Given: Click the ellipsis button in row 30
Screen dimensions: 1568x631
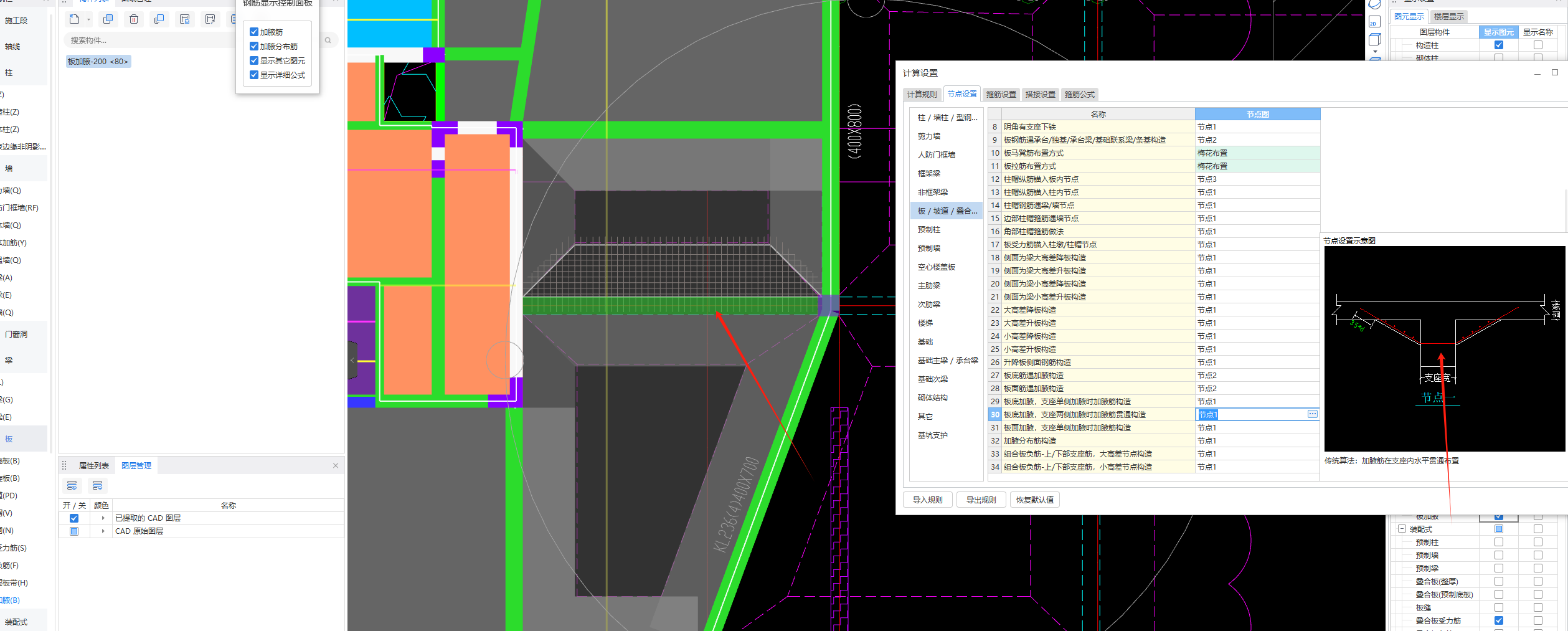Looking at the screenshot, I should coord(1312,414).
